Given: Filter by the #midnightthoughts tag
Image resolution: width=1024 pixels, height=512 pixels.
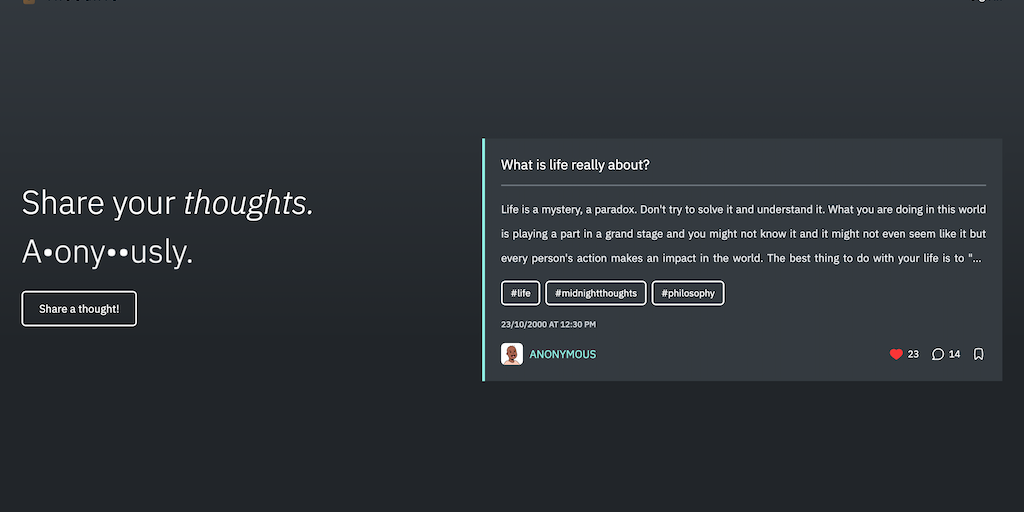Looking at the screenshot, I should coord(596,293).
